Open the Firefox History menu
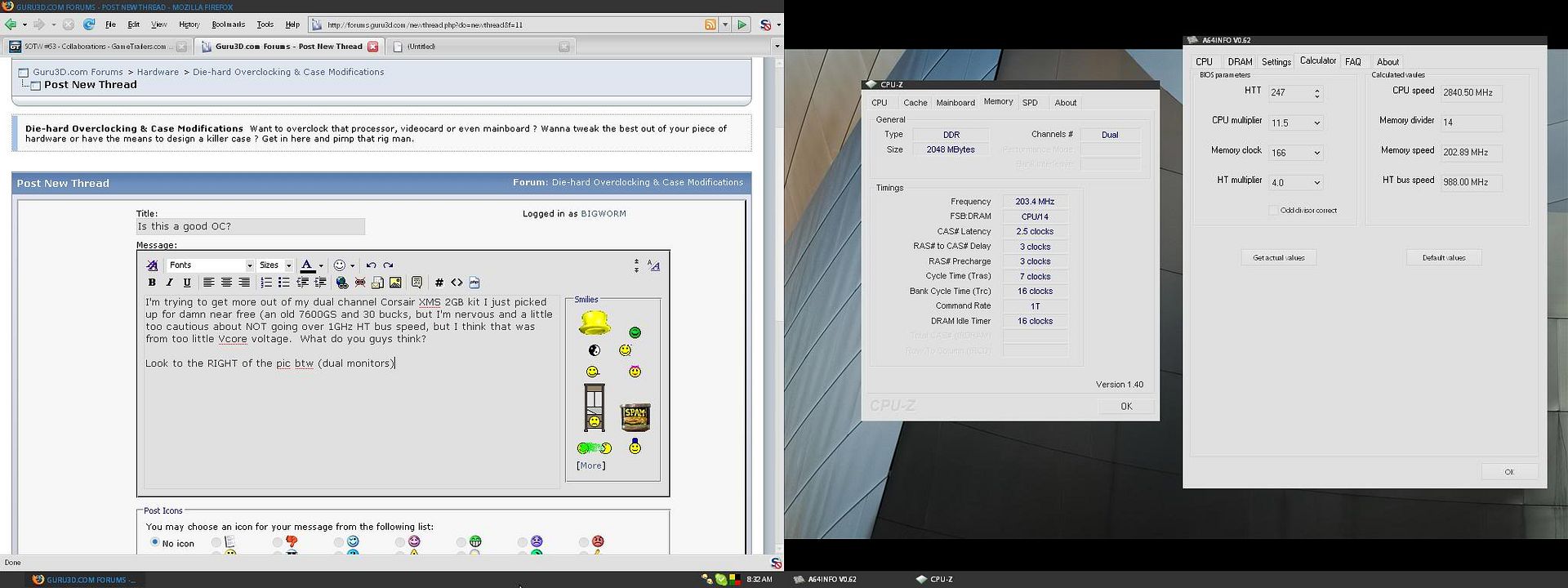This screenshot has width=1568, height=588. (189, 24)
